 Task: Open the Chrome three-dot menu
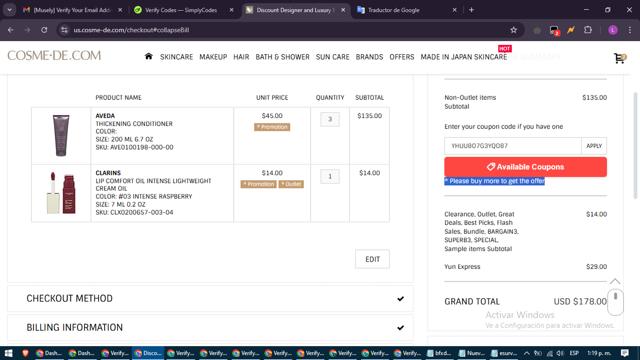coord(630,30)
